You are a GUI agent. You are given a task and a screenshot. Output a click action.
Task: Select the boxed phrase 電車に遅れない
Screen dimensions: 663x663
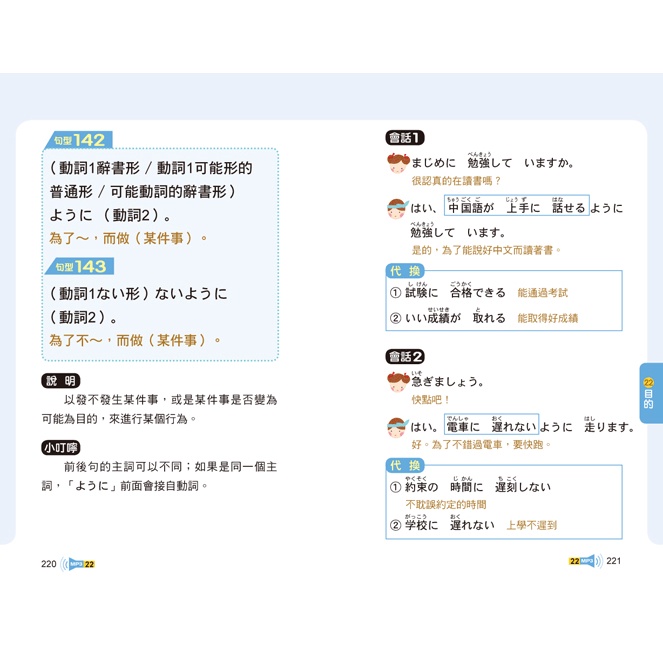(491, 427)
